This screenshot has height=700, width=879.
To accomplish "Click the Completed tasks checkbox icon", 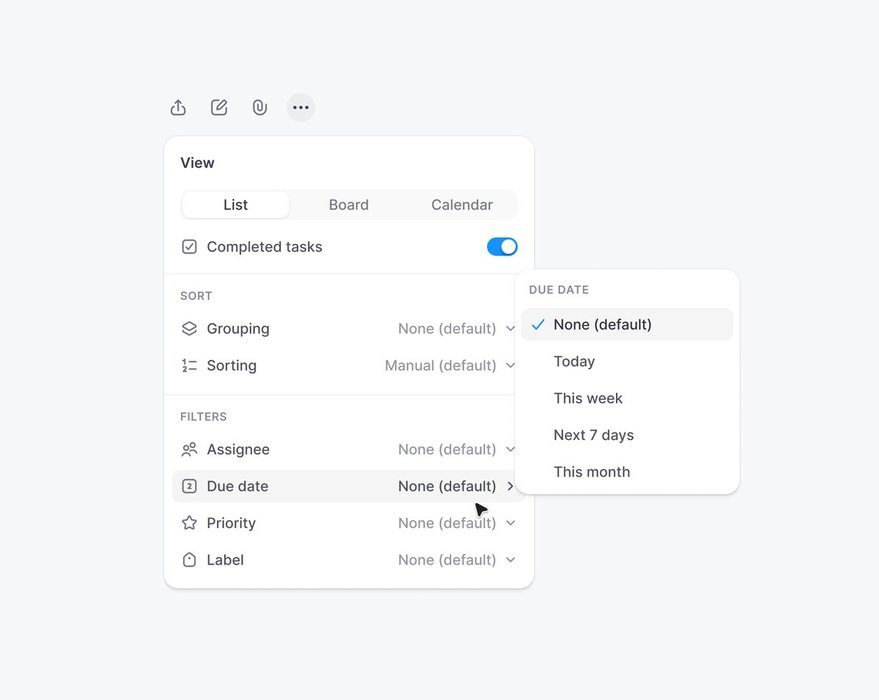I will coord(189,247).
